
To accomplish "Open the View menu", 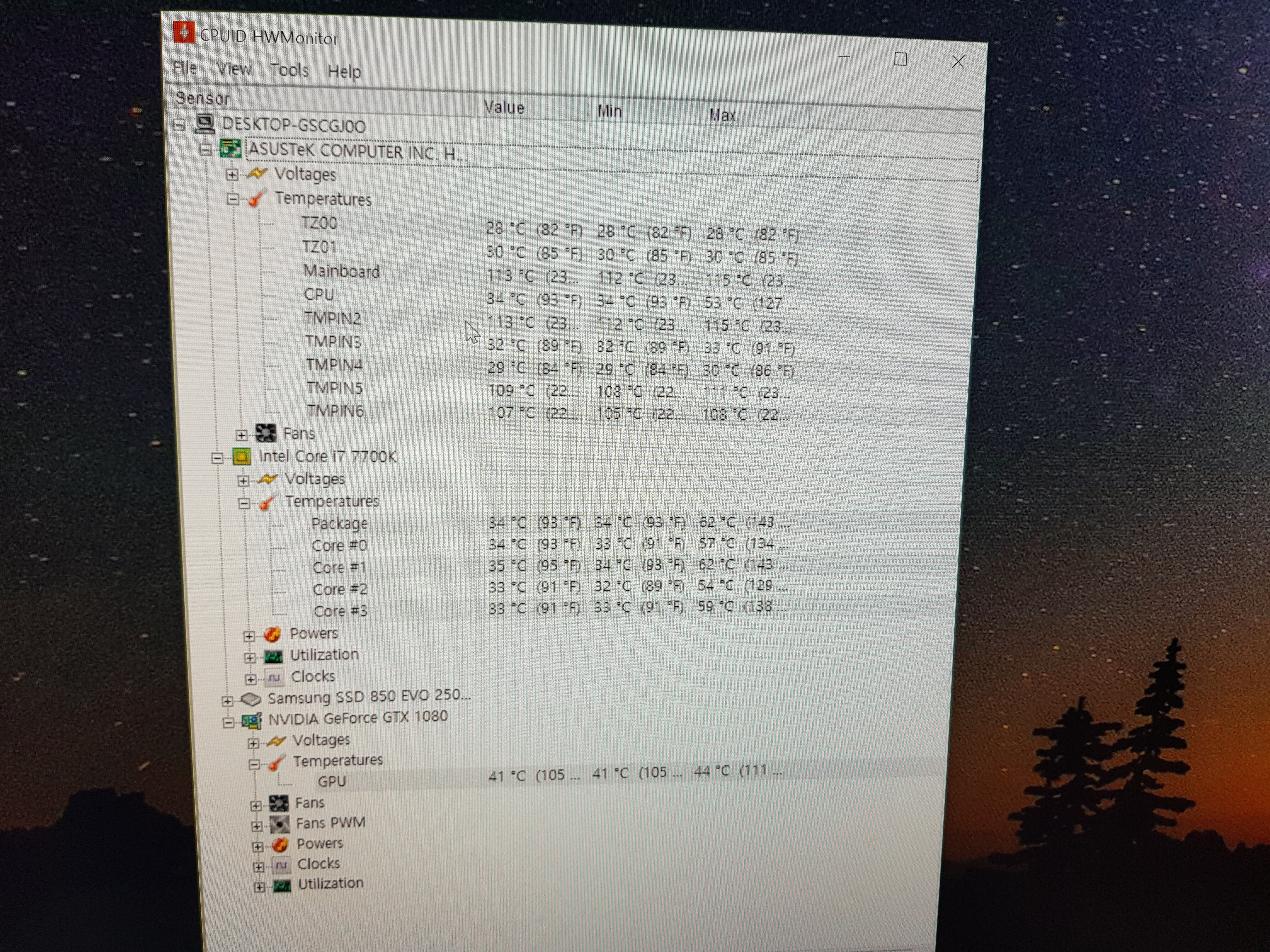I will click(234, 69).
